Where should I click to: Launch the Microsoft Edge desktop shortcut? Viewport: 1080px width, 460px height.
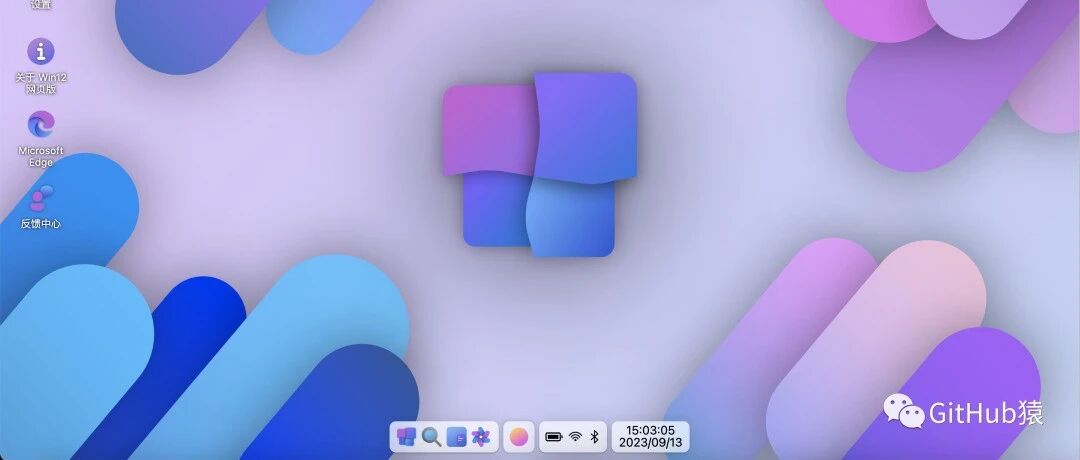pyautogui.click(x=41, y=138)
